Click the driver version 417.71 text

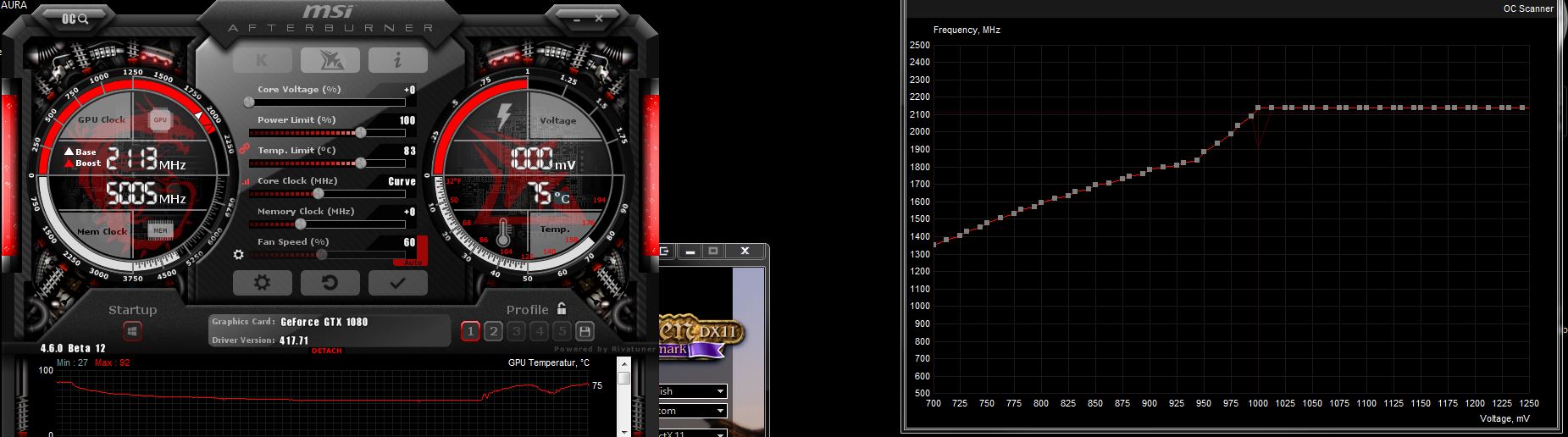tap(294, 340)
